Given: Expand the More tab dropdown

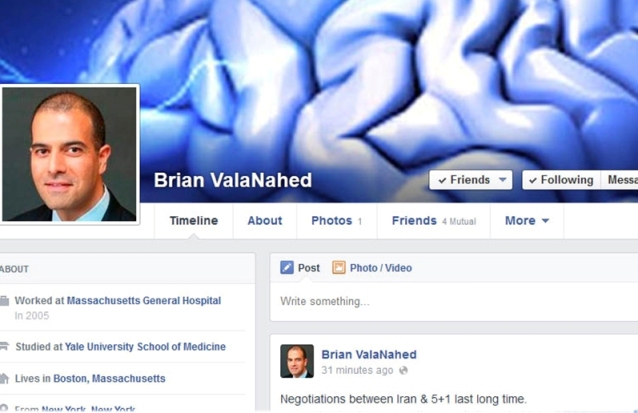Looking at the screenshot, I should click(527, 221).
